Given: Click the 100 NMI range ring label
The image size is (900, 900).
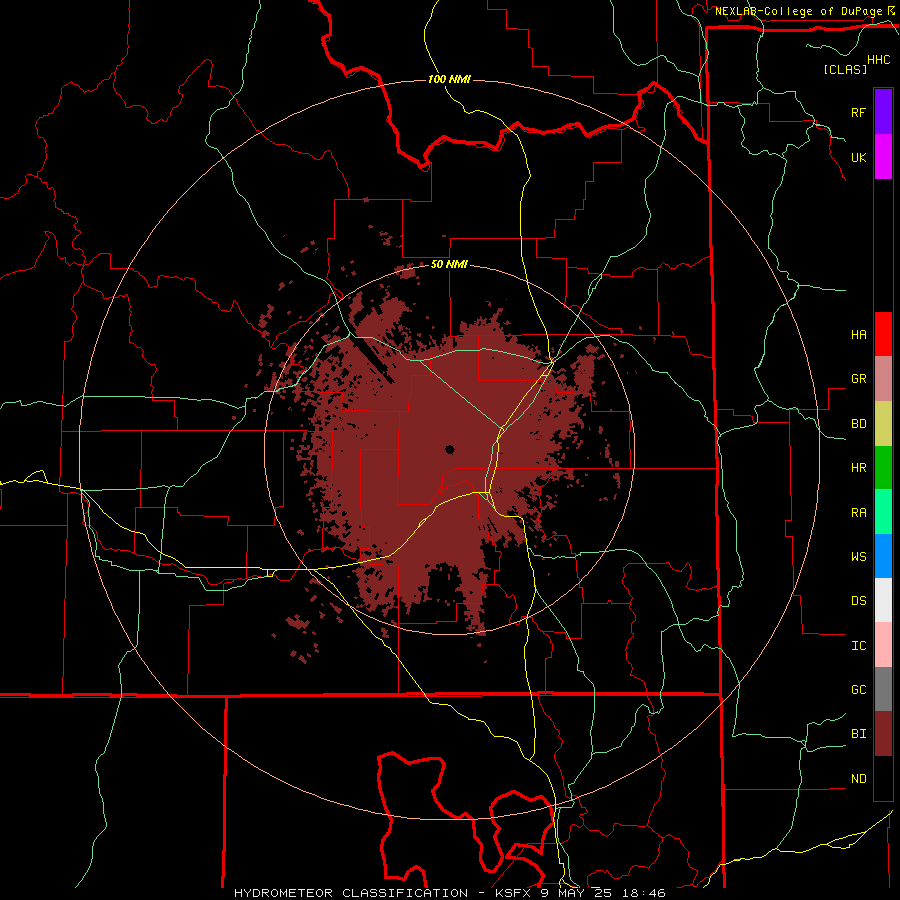Looking at the screenshot, I should [x=449, y=79].
